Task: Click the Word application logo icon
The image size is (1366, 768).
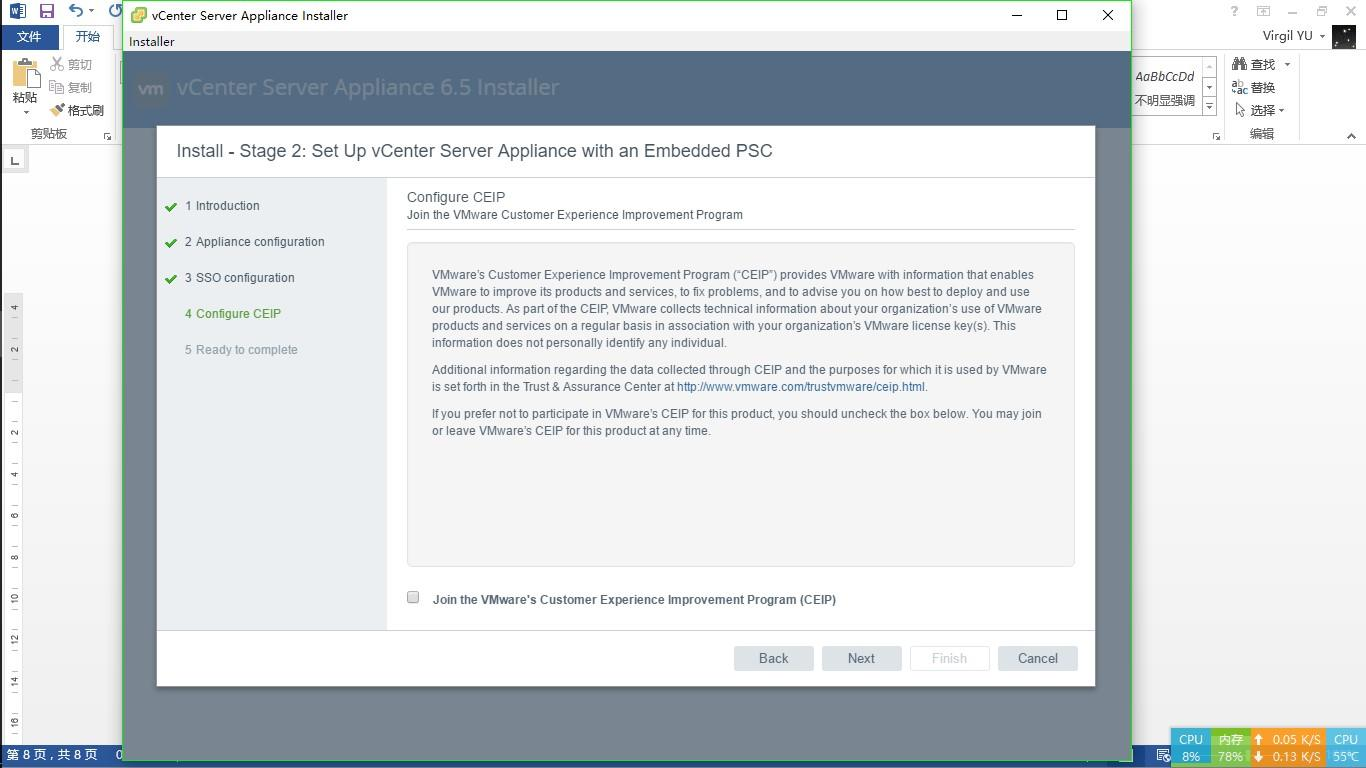Action: tap(17, 11)
